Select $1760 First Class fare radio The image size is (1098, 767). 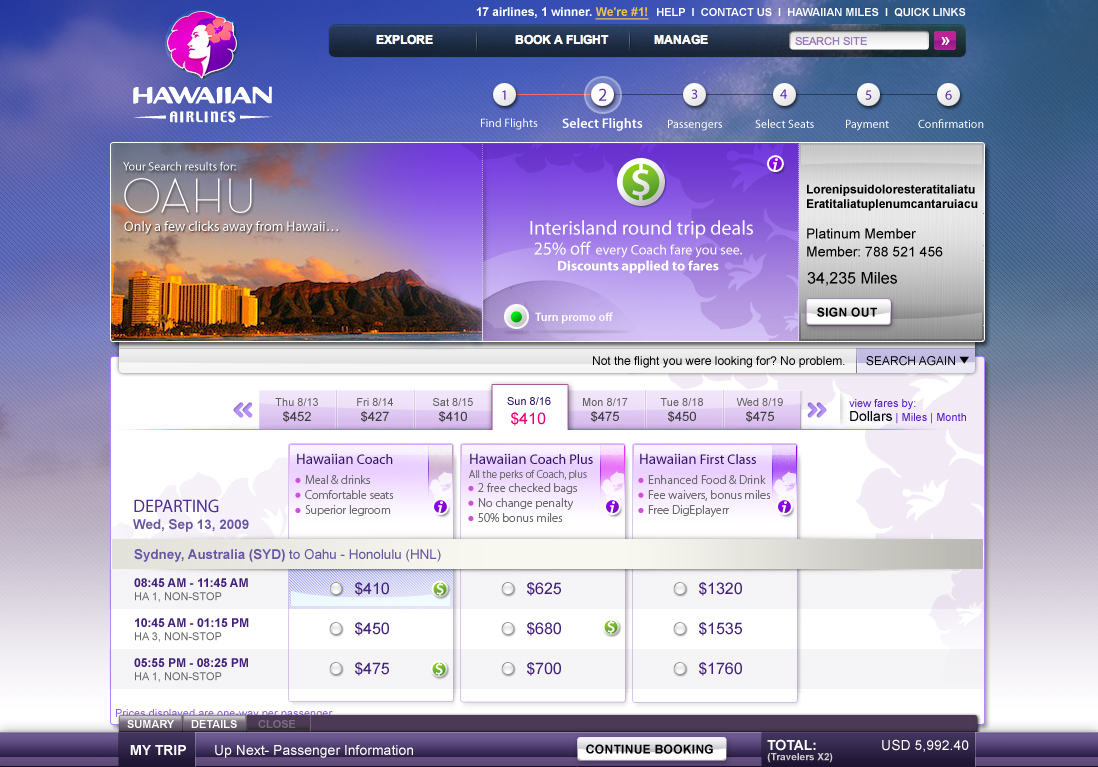point(680,669)
